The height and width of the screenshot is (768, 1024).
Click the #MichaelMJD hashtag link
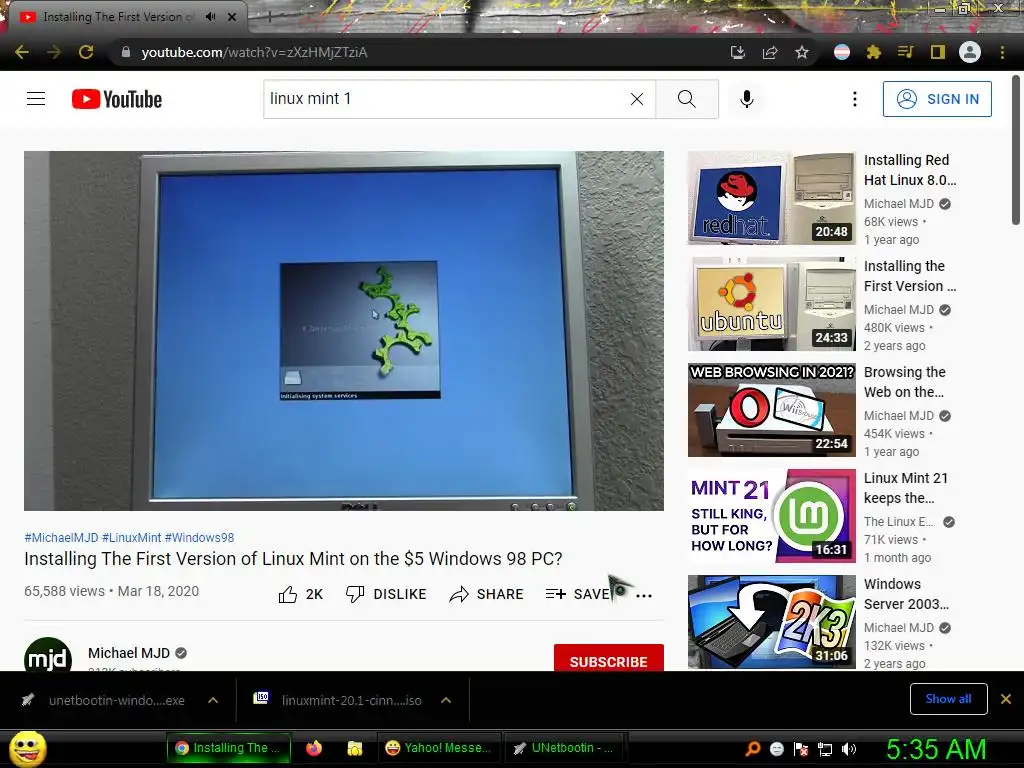click(61, 537)
